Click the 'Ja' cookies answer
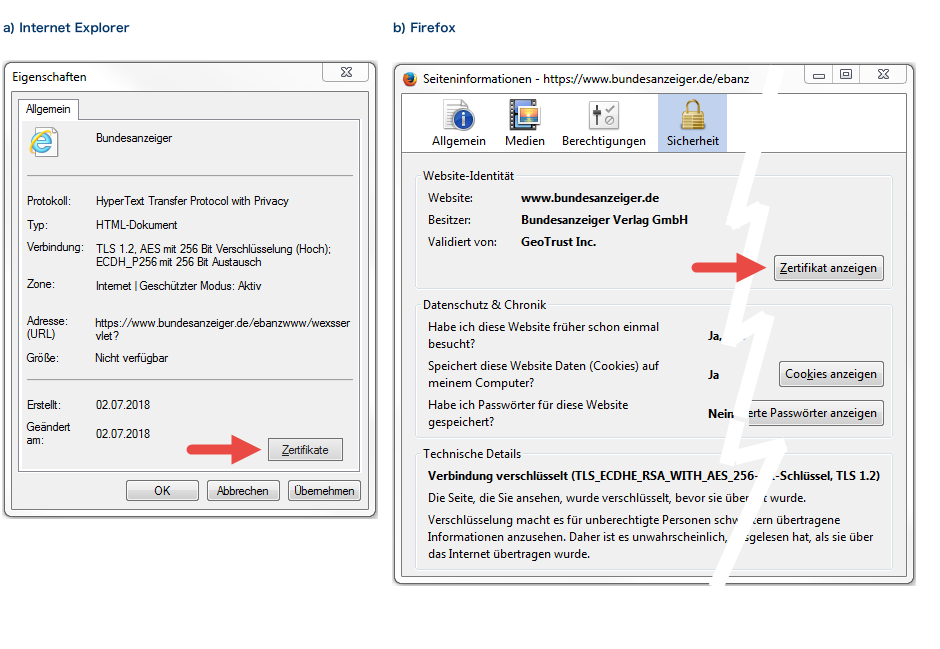940x649 pixels. click(x=713, y=375)
